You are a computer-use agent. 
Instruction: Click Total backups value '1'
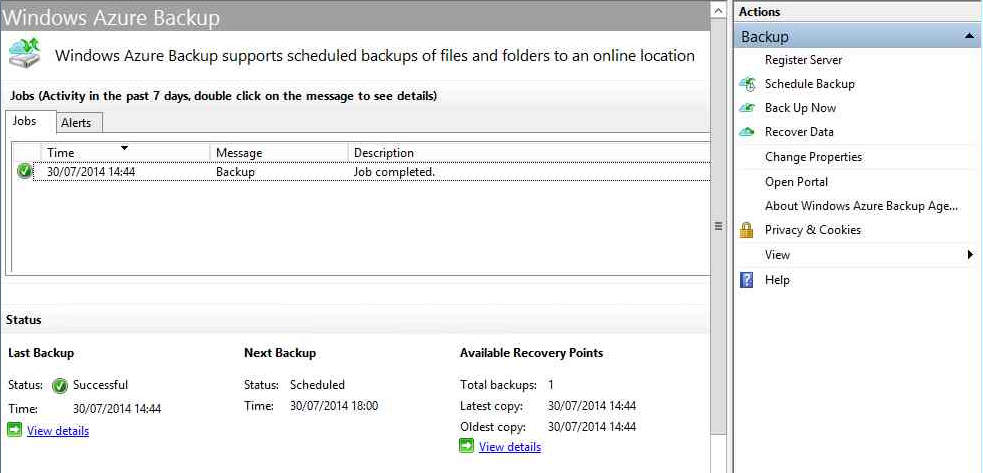(550, 385)
